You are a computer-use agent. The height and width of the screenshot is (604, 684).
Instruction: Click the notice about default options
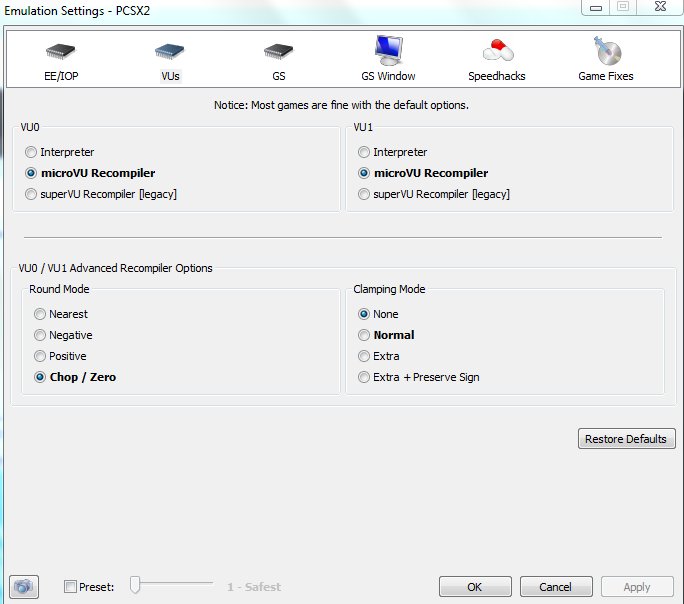click(341, 105)
